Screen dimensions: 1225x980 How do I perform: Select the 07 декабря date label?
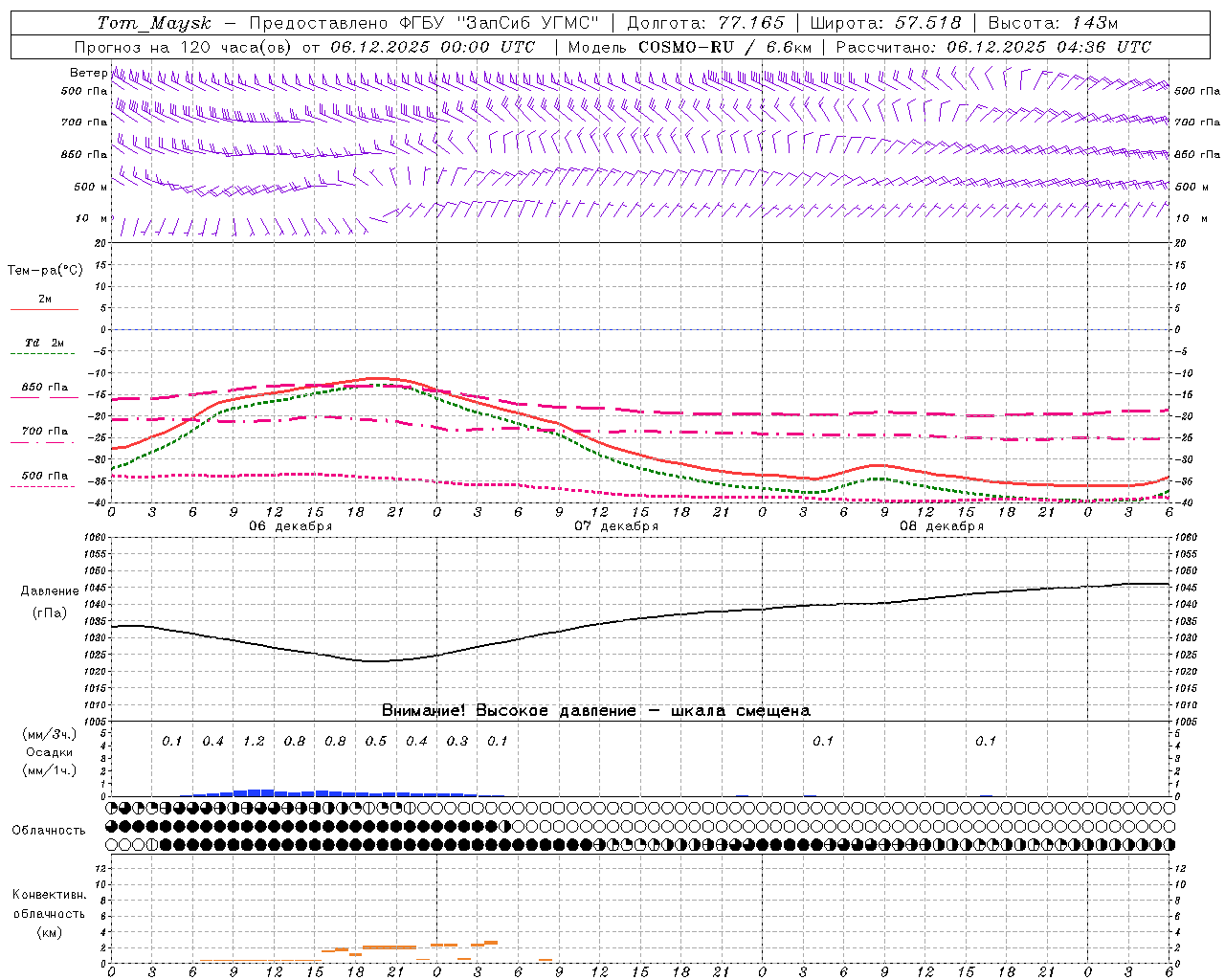(x=616, y=526)
